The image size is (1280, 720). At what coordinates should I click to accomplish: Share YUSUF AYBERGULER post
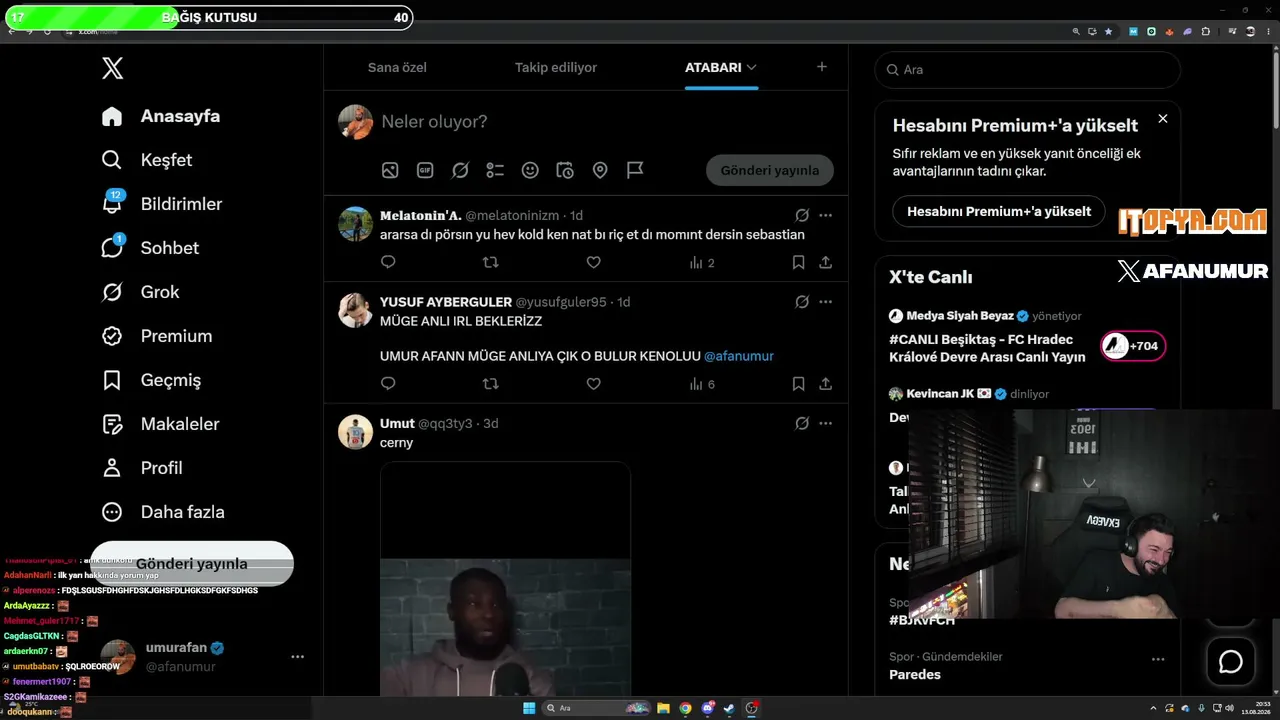(825, 383)
